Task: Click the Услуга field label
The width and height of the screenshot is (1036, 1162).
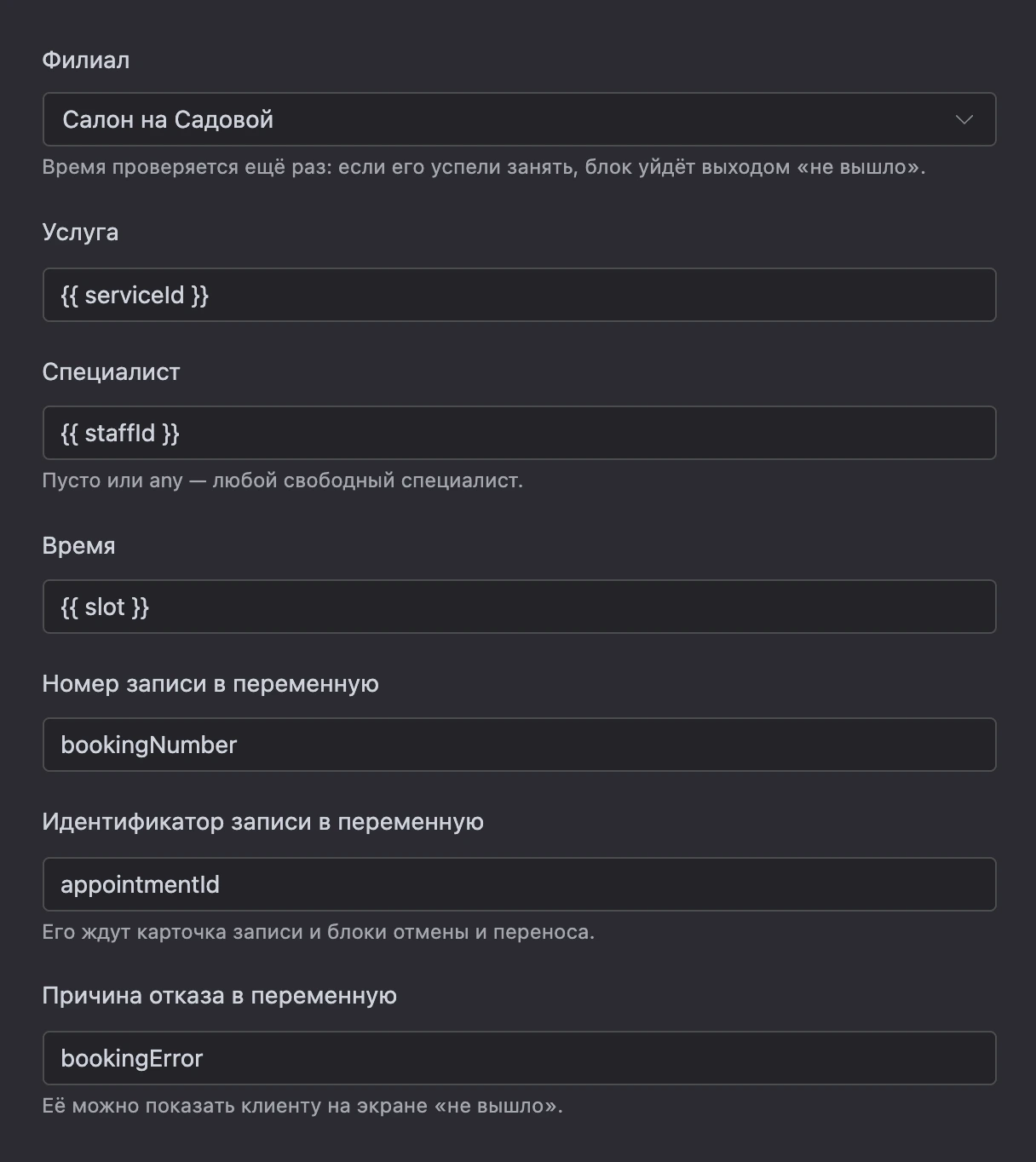Action: tap(80, 233)
